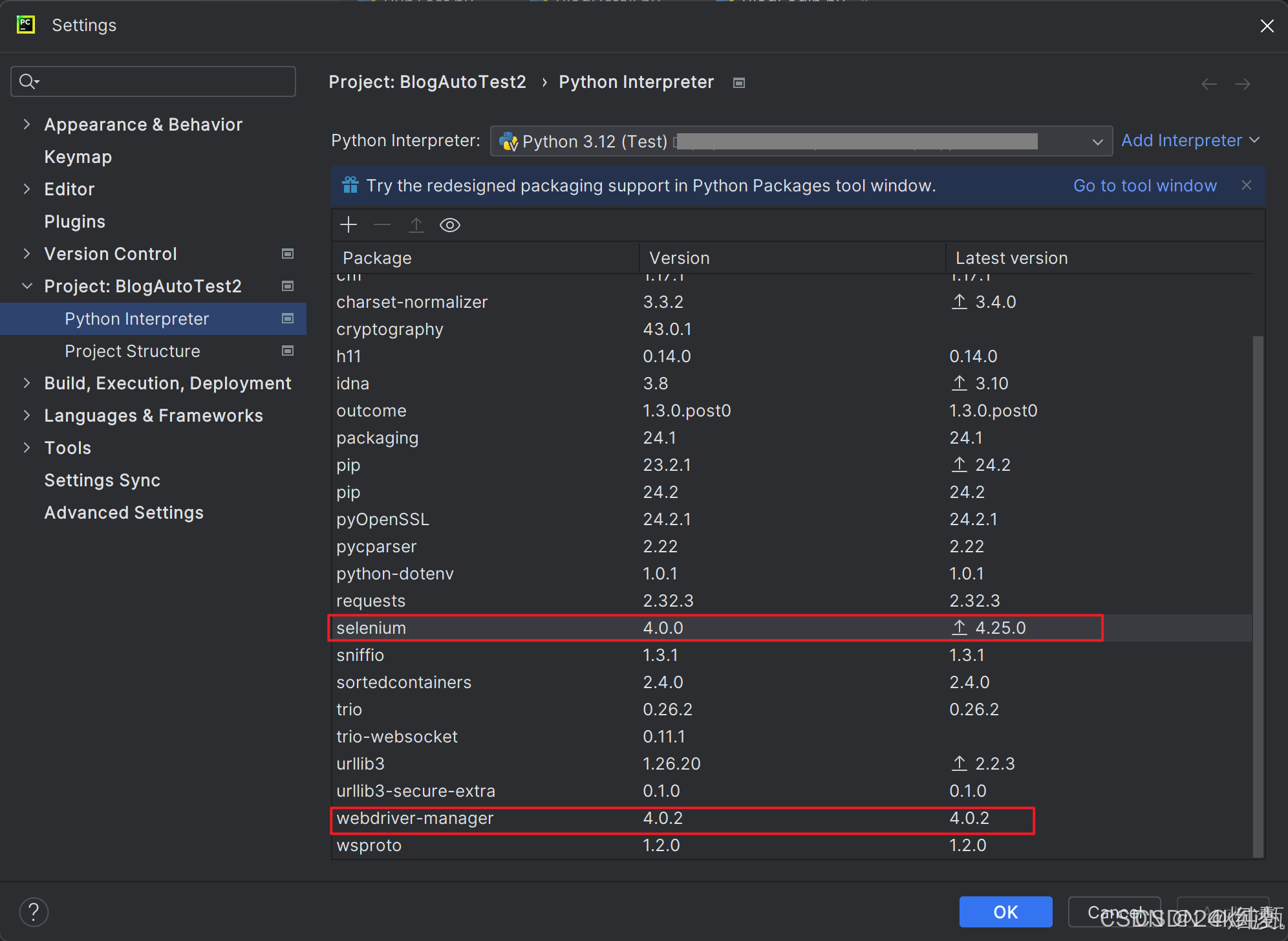The width and height of the screenshot is (1288, 941).
Task: Click the plus icon to install package
Action: point(349,224)
